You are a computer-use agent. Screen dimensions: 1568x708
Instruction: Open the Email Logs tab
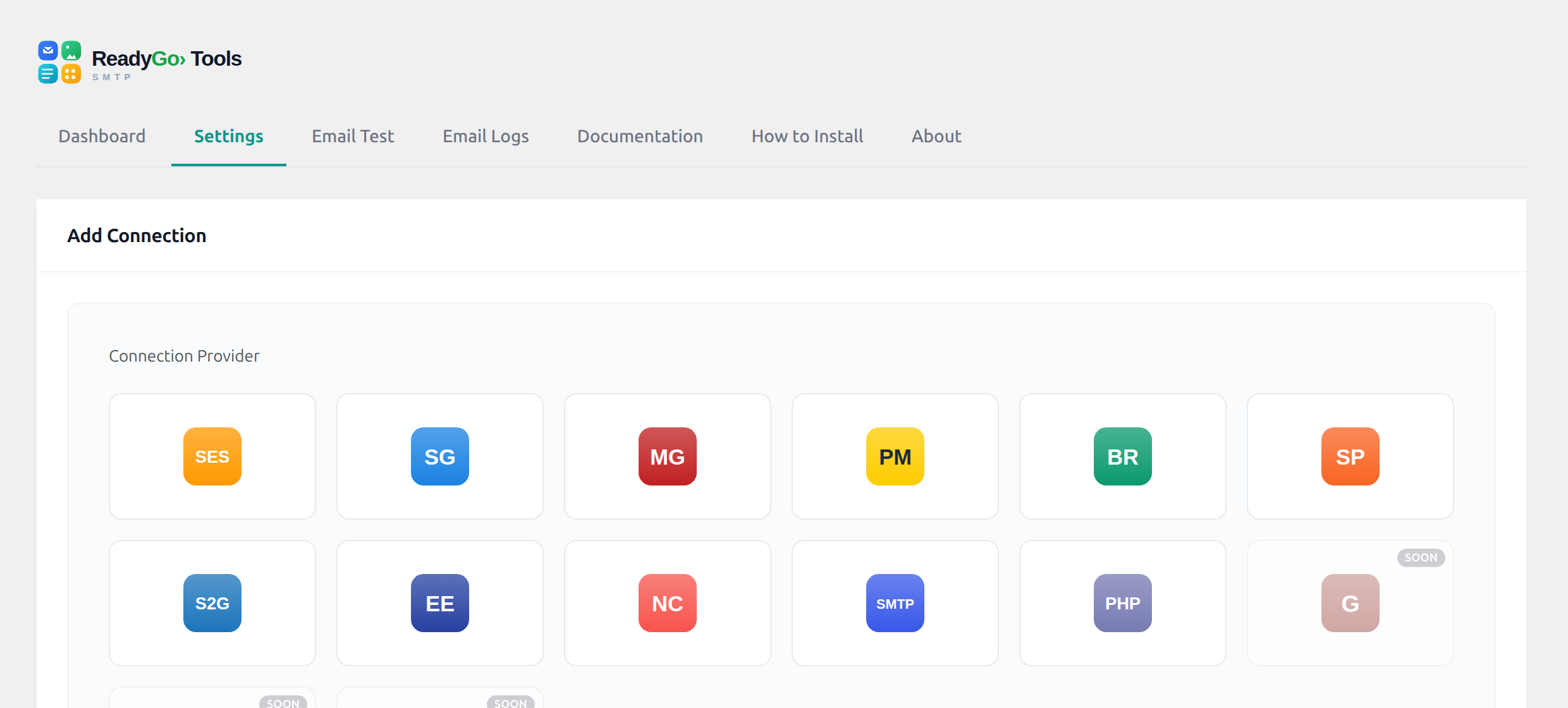(x=486, y=136)
